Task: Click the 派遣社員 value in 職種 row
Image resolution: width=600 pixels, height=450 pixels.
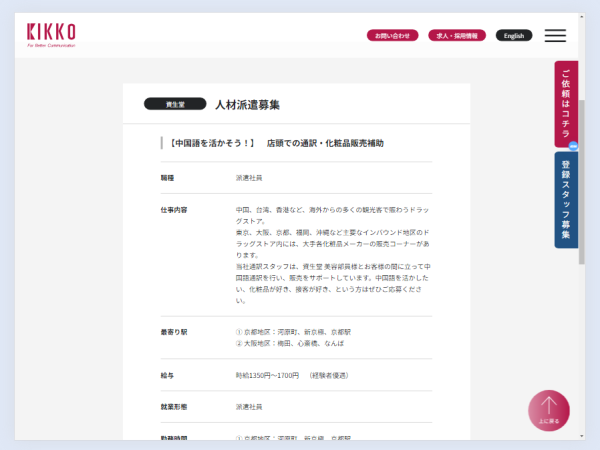Action: pyautogui.click(x=249, y=178)
